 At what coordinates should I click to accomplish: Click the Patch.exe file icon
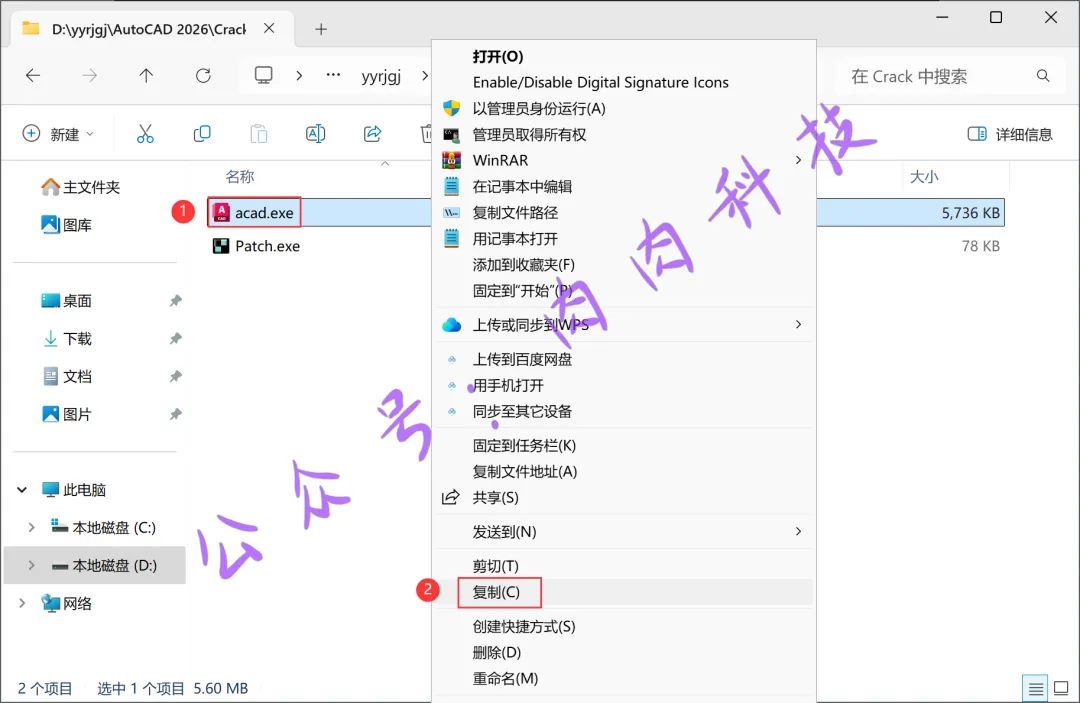point(221,246)
